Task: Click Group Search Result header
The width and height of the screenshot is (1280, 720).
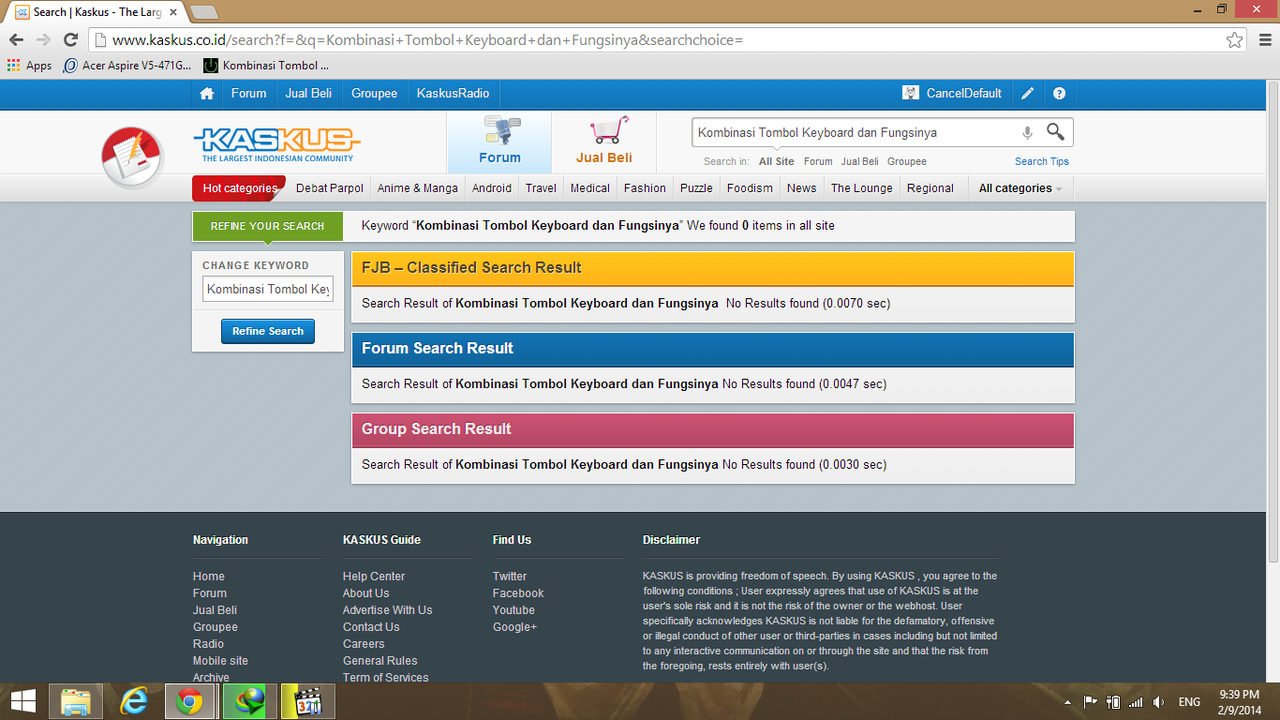Action: click(x=712, y=429)
